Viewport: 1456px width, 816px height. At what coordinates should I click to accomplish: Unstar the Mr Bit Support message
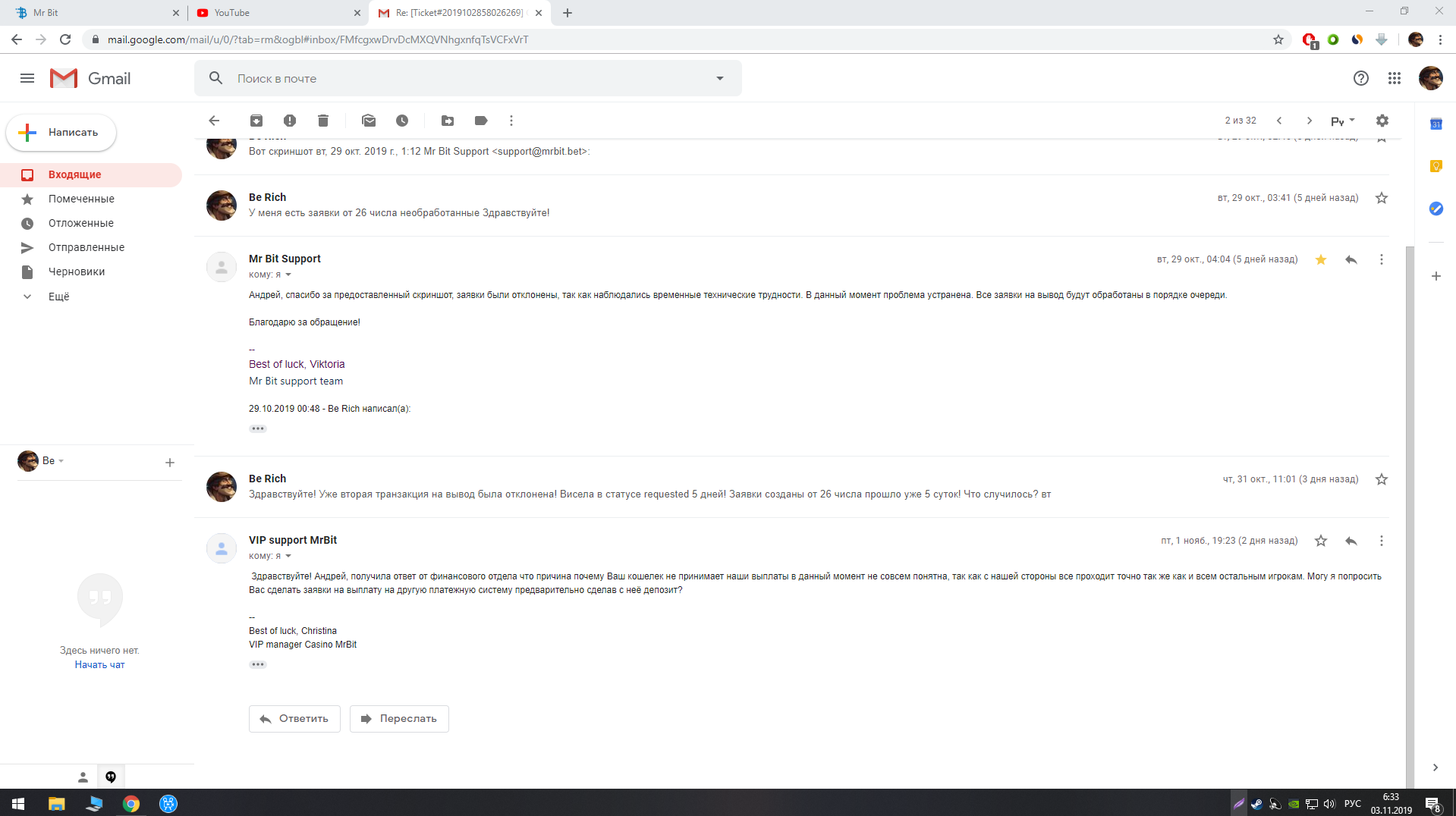(1321, 259)
